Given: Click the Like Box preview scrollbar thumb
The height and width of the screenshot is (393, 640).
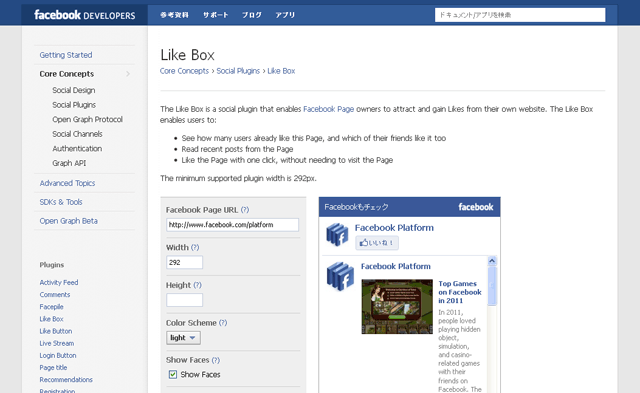Looking at the screenshot, I should [492, 286].
